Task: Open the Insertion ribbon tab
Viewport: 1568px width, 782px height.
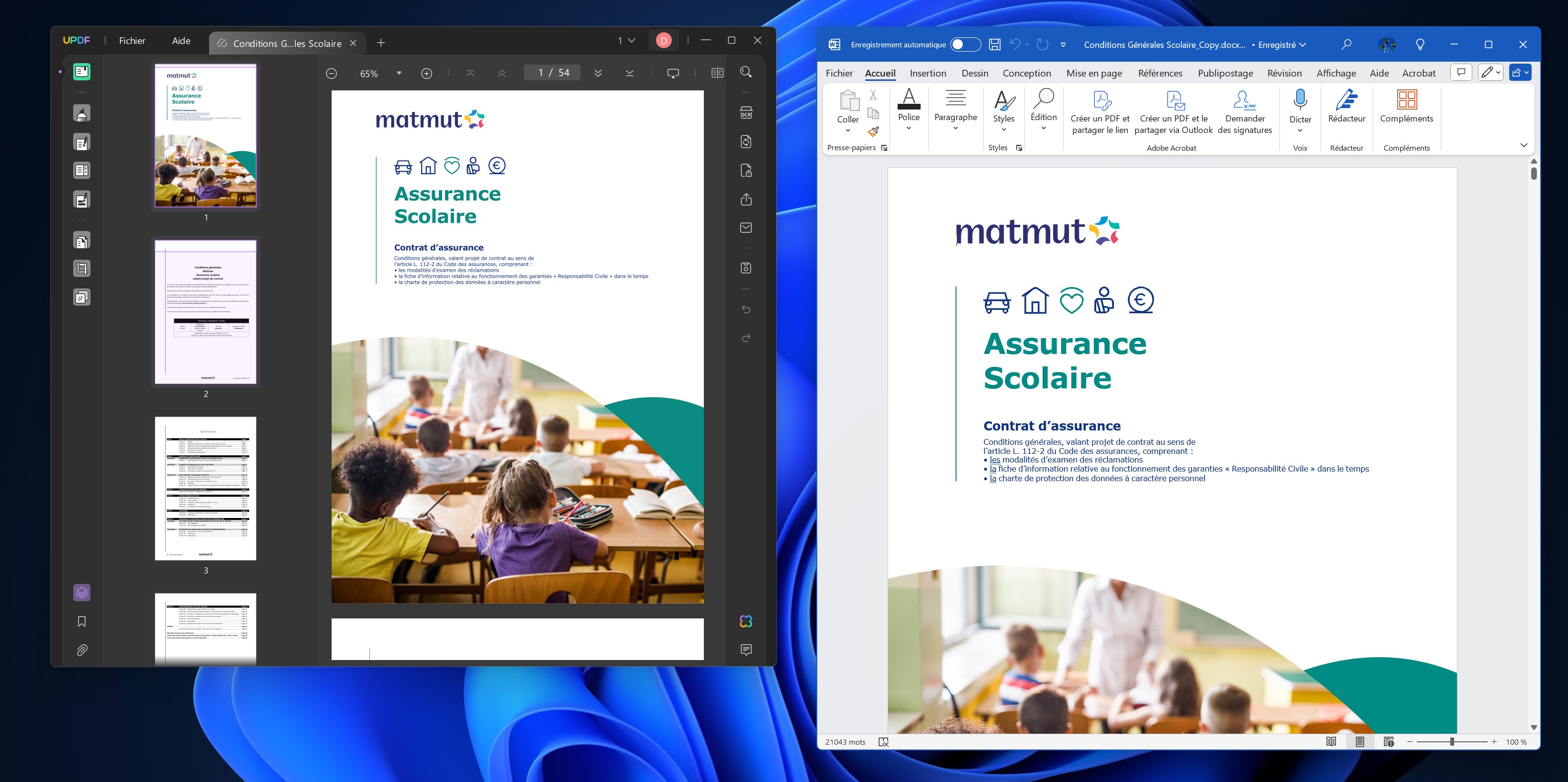Action: point(928,73)
